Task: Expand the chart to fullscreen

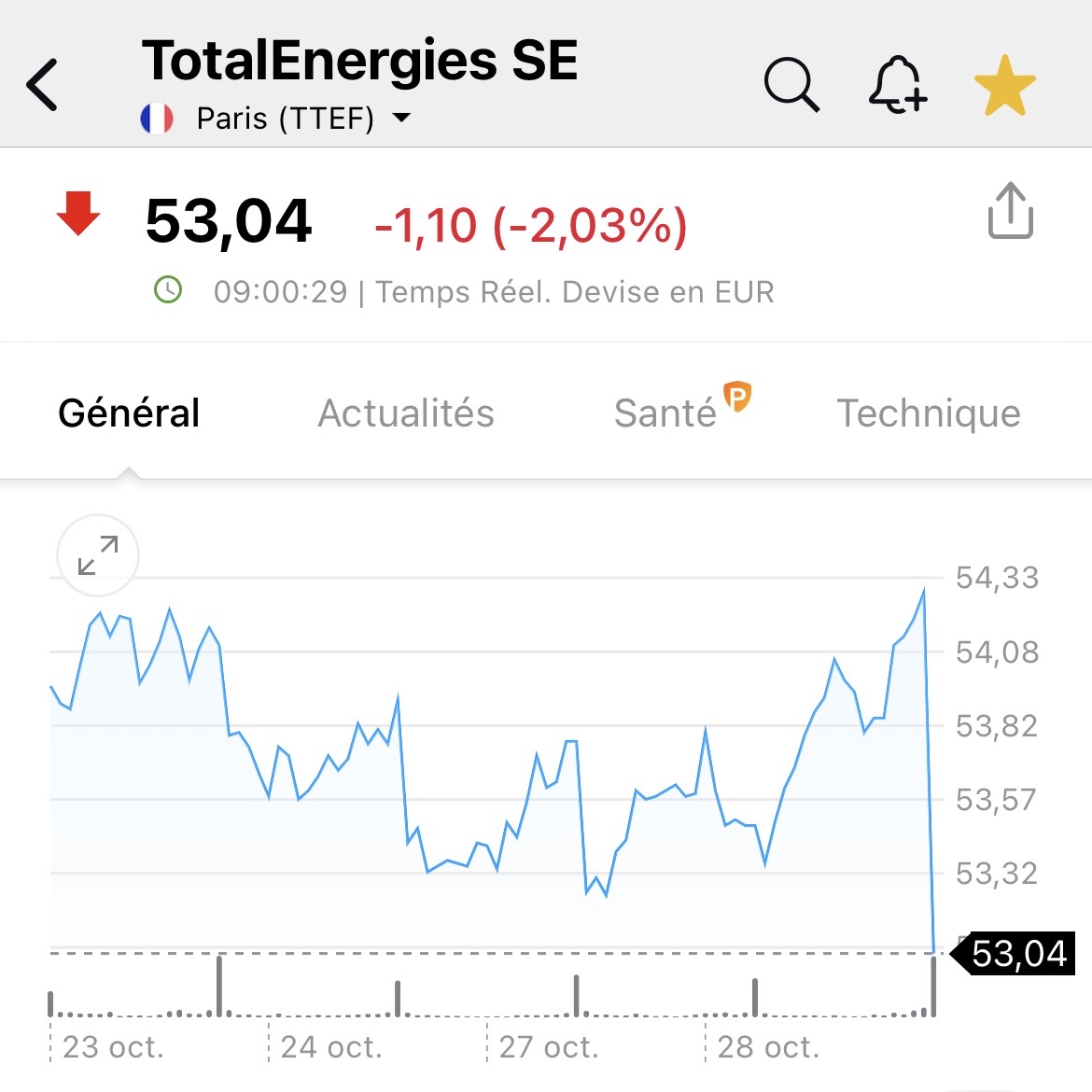Action: click(98, 555)
